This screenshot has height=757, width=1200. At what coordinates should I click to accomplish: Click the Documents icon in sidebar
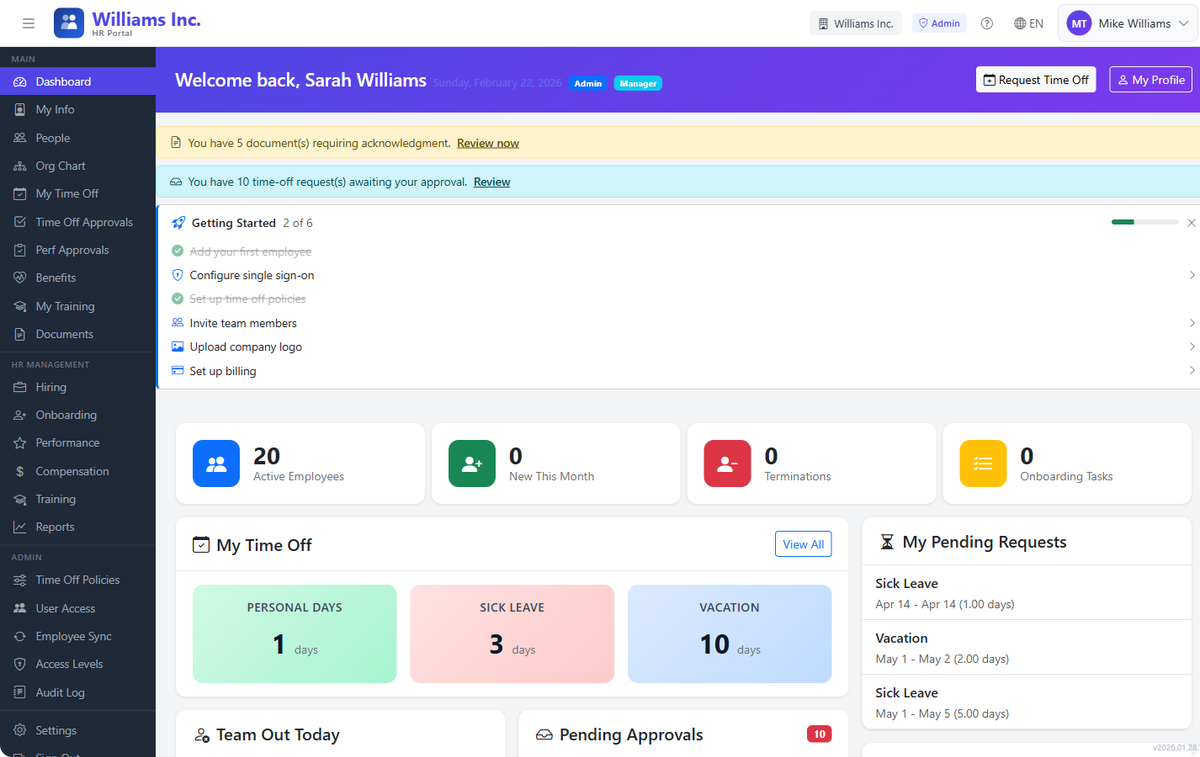coord(21,334)
